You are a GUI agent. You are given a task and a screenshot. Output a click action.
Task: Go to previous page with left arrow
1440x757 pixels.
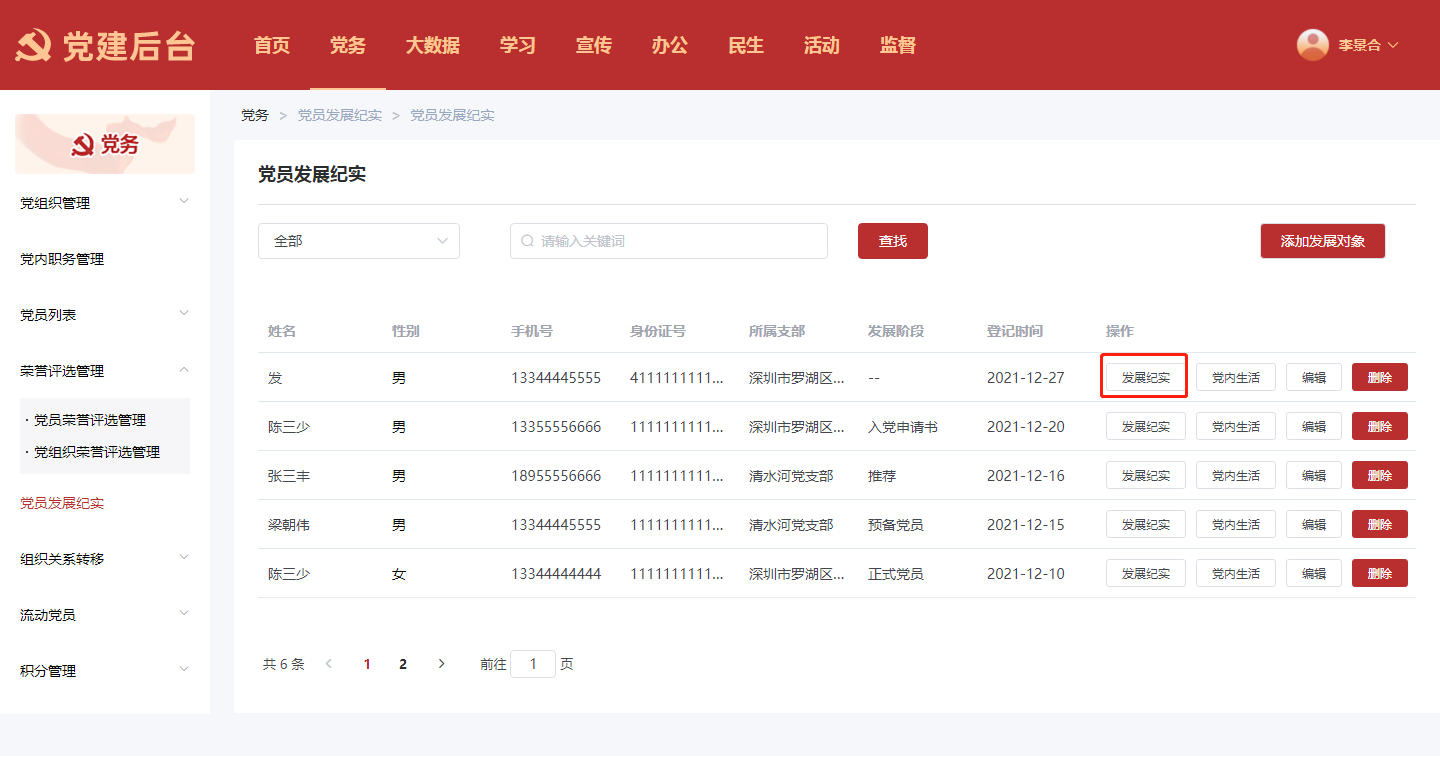(x=329, y=664)
